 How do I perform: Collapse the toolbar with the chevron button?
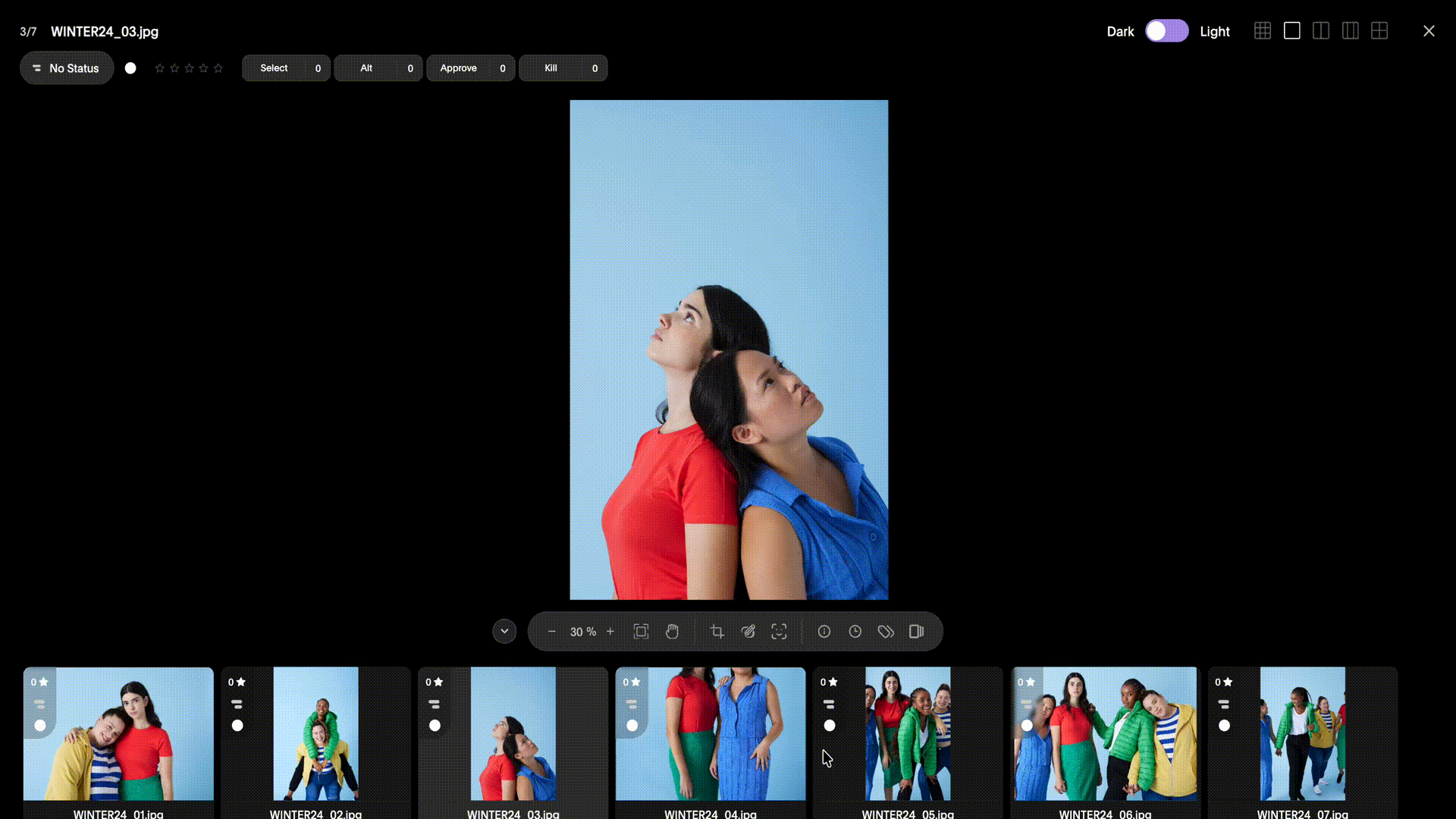click(504, 632)
